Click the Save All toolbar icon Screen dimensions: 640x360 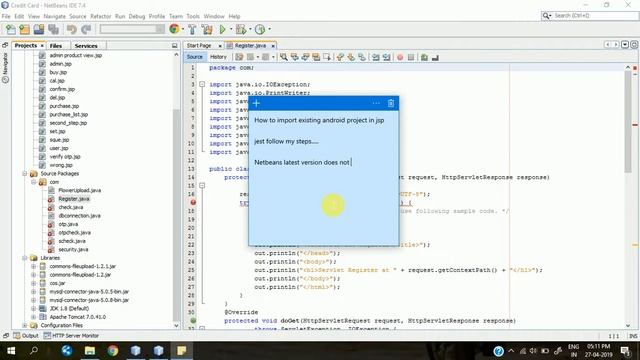tap(53, 29)
